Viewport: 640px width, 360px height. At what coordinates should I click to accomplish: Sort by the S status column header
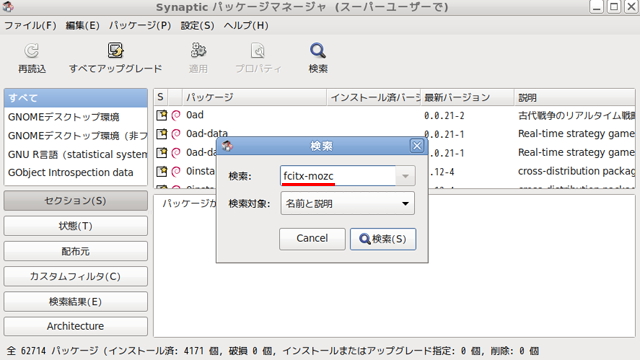point(161,97)
